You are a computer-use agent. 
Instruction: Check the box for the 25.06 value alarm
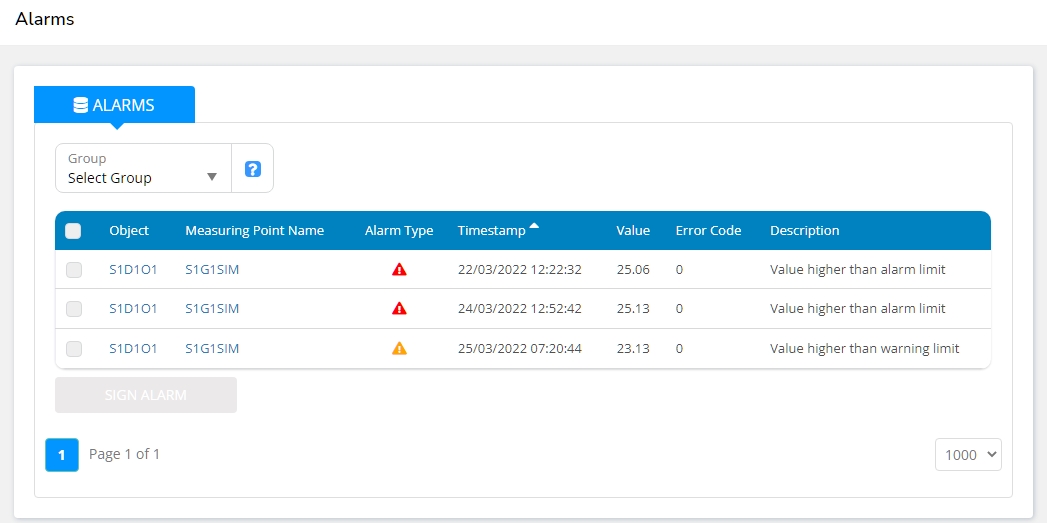coord(74,270)
